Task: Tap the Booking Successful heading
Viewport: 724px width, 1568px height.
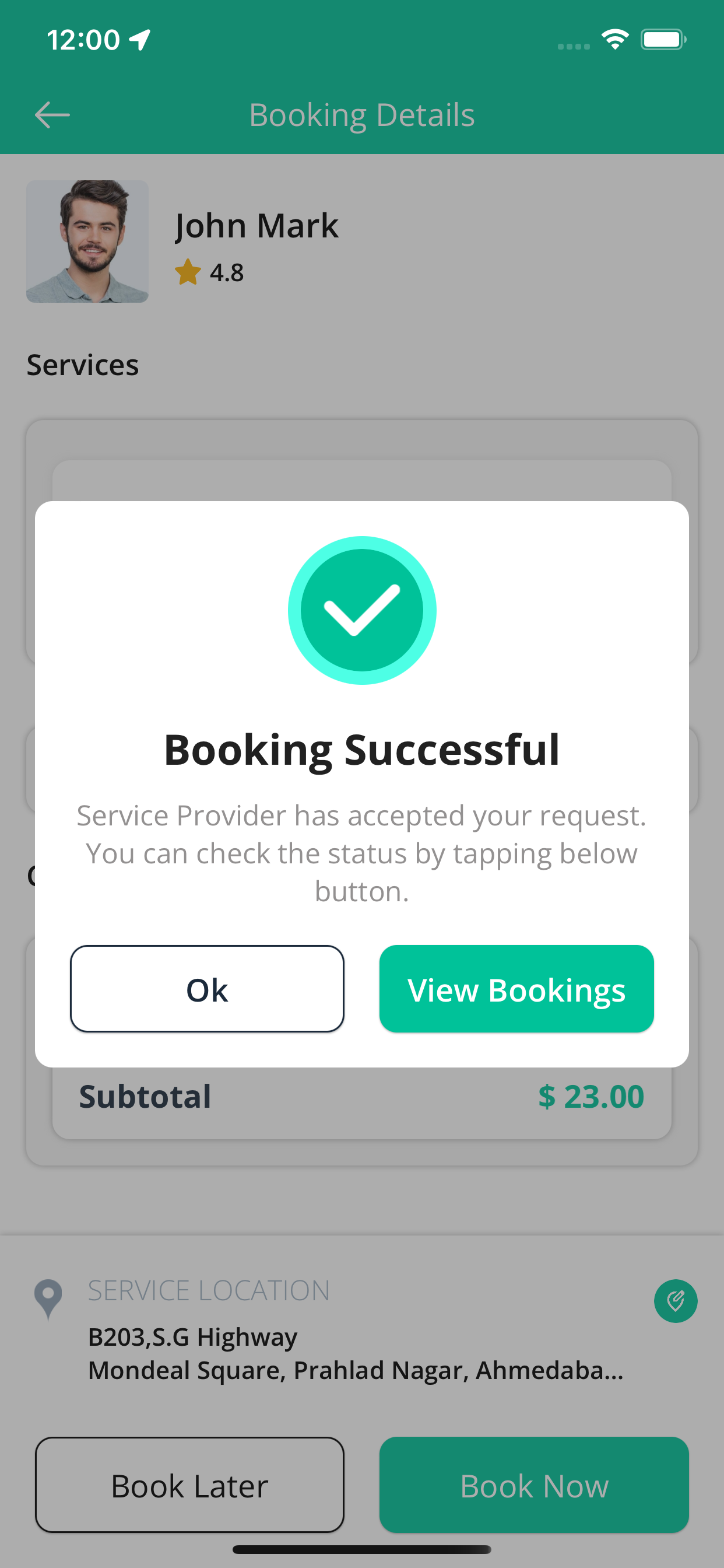Action: coord(362,750)
